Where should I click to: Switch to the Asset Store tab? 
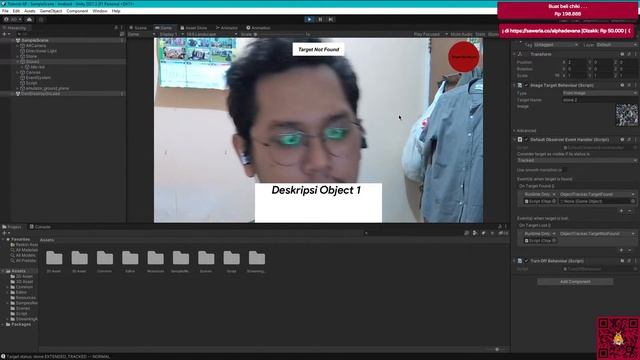(194, 28)
